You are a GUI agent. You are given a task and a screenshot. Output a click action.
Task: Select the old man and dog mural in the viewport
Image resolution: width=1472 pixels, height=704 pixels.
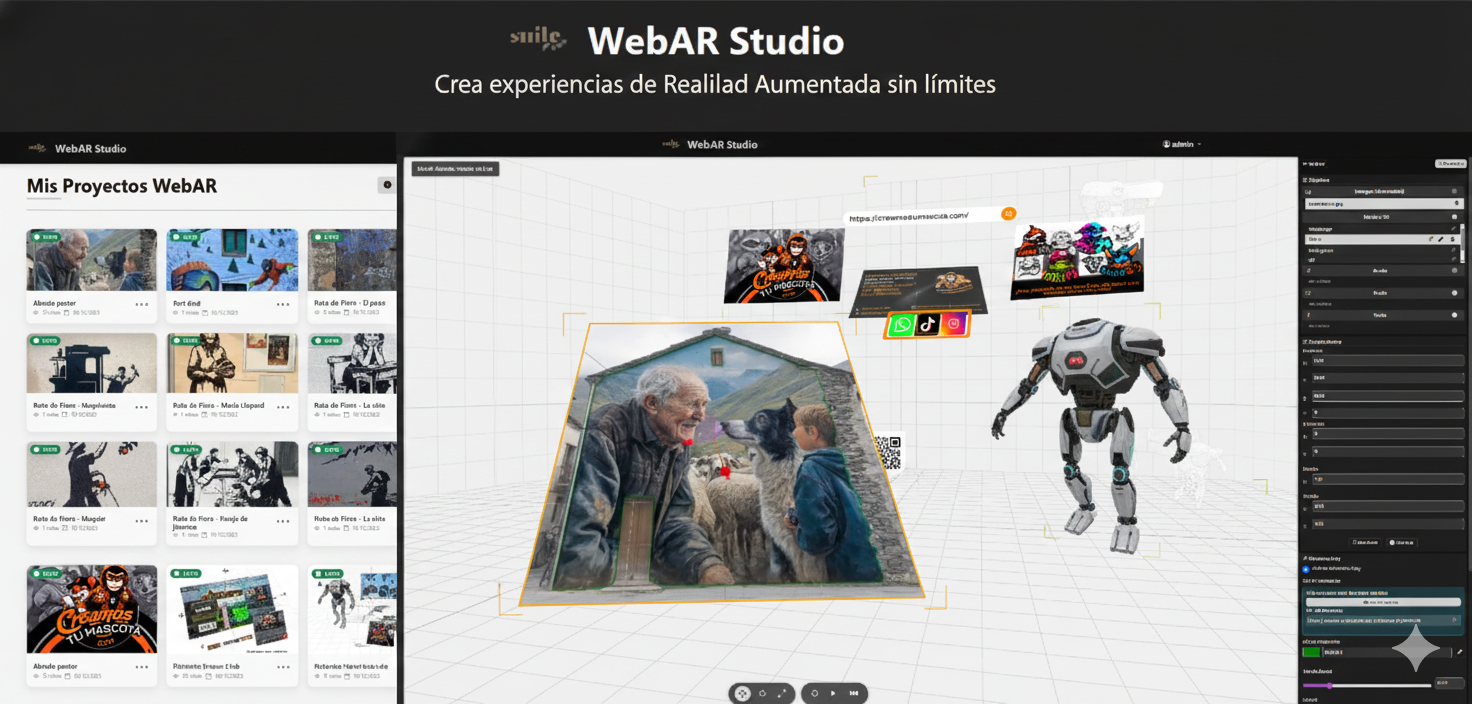(x=720, y=465)
